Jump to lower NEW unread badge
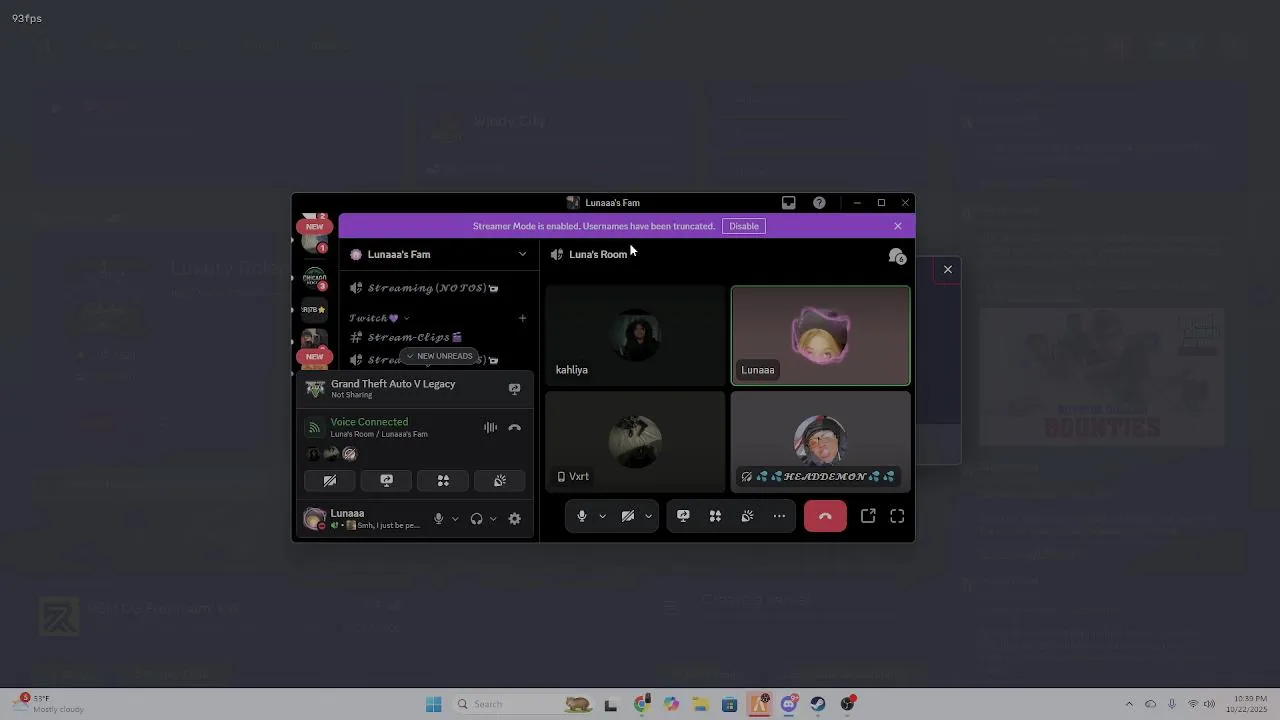This screenshot has height=720, width=1280. tap(314, 356)
